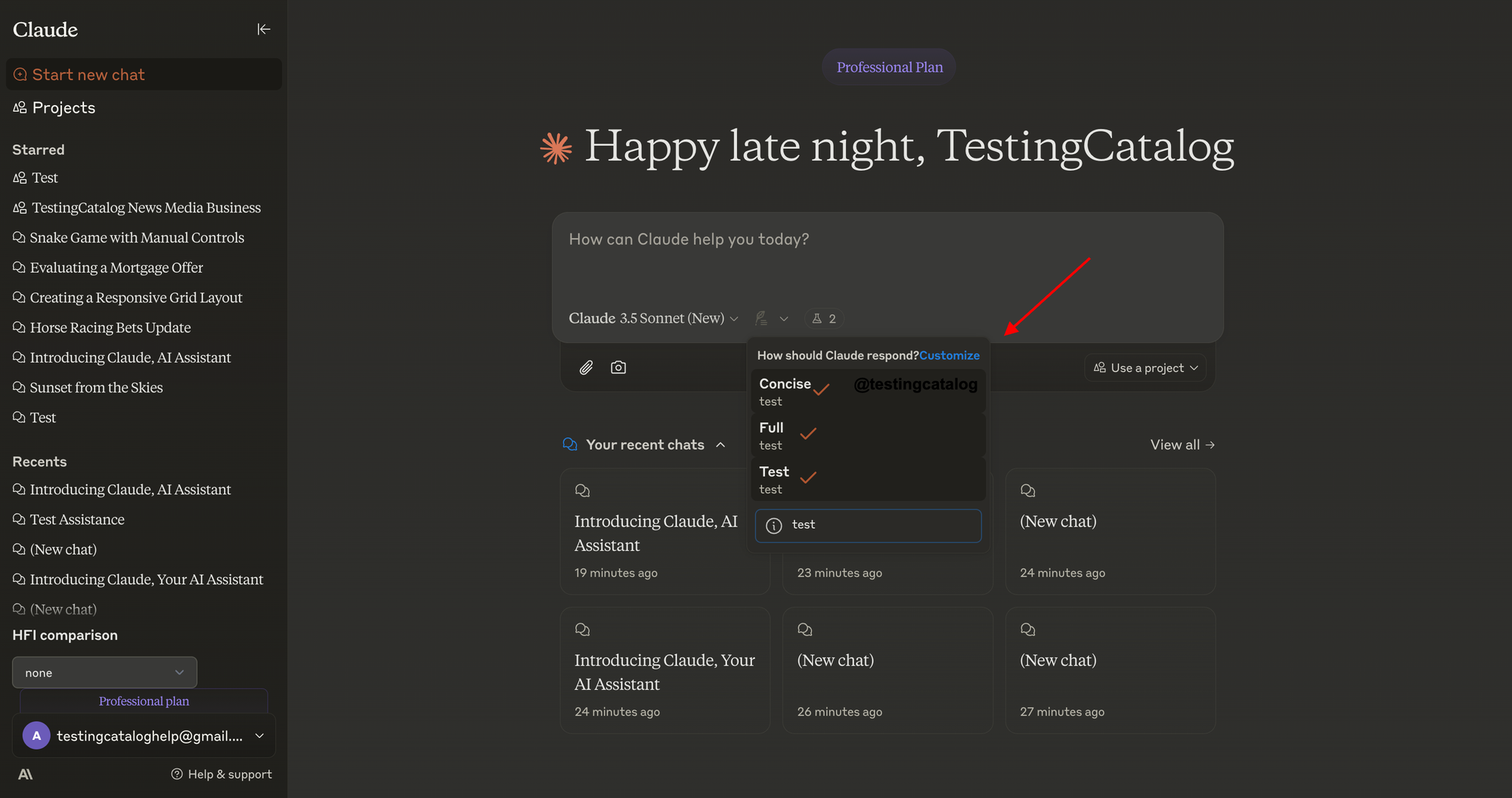Open the chat card from 19 minutes ago
Screen dimensions: 1512x798
click(x=665, y=530)
